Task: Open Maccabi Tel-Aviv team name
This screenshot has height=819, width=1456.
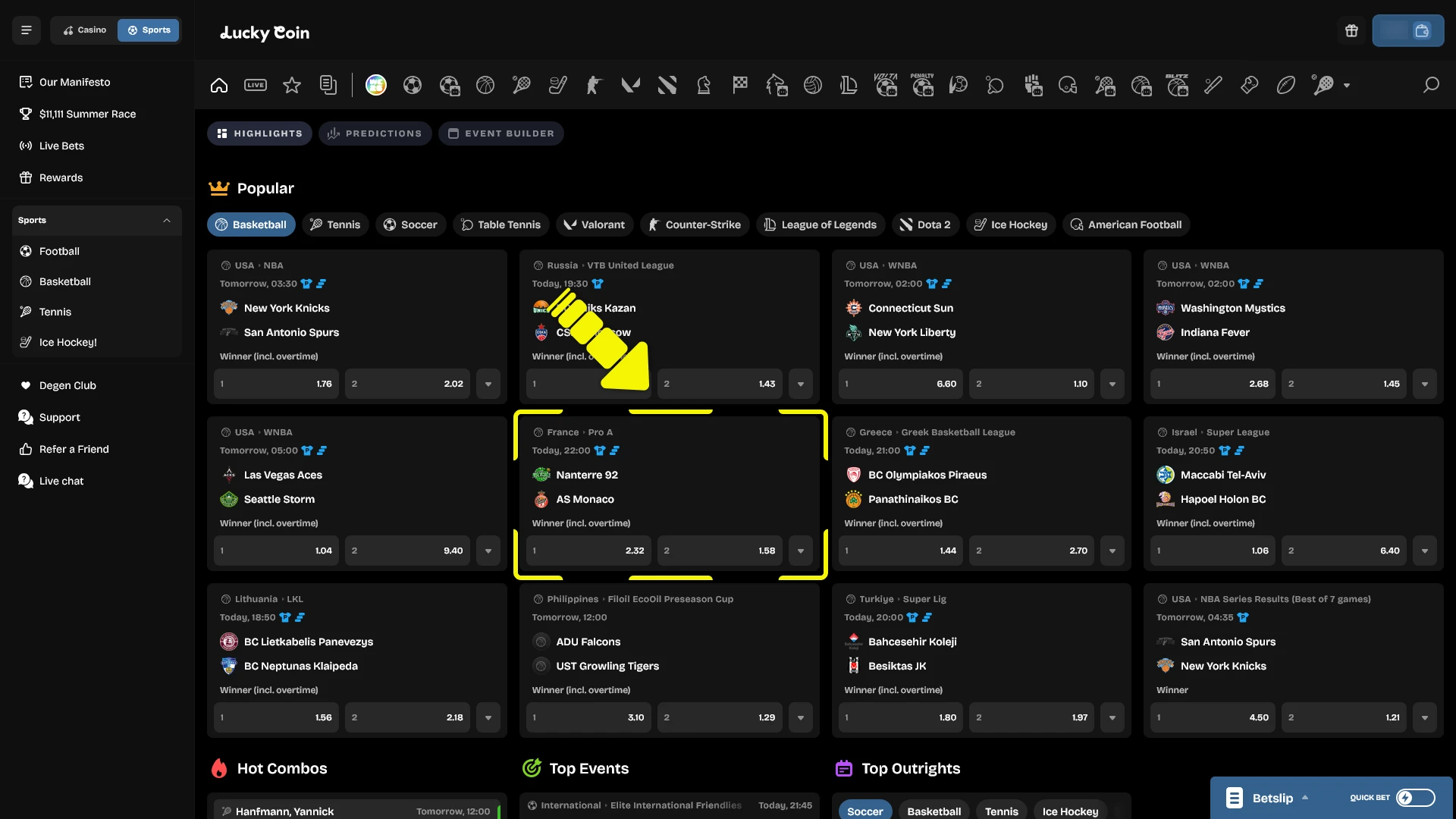Action: click(1223, 475)
